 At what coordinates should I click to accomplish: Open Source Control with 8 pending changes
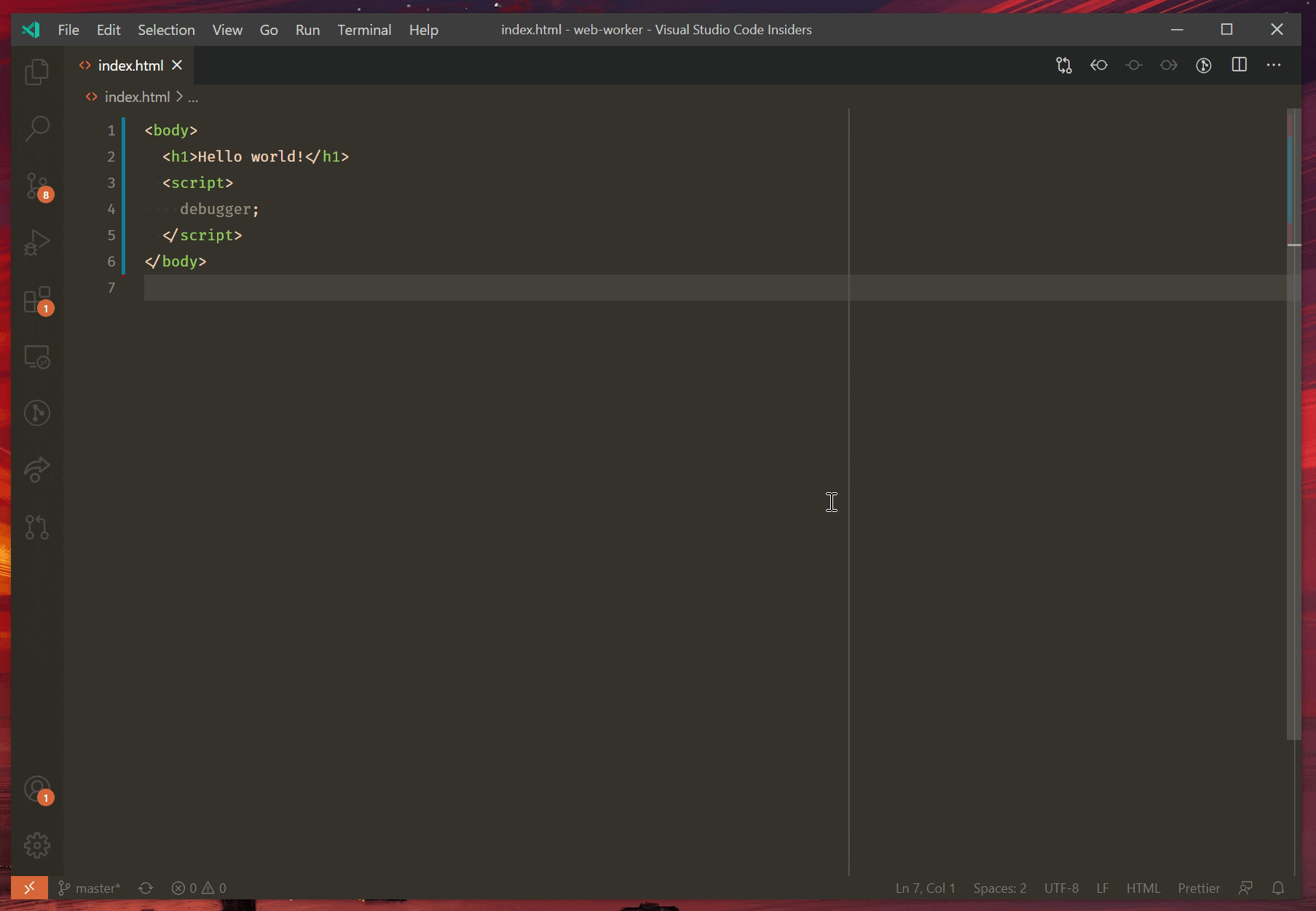[36, 187]
